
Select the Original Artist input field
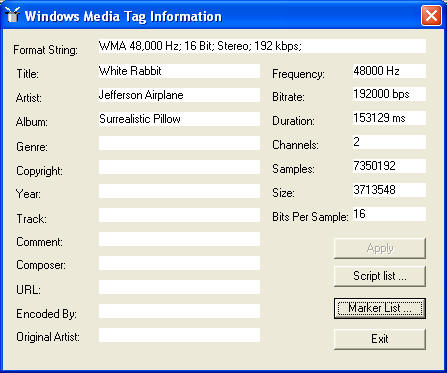(179, 335)
